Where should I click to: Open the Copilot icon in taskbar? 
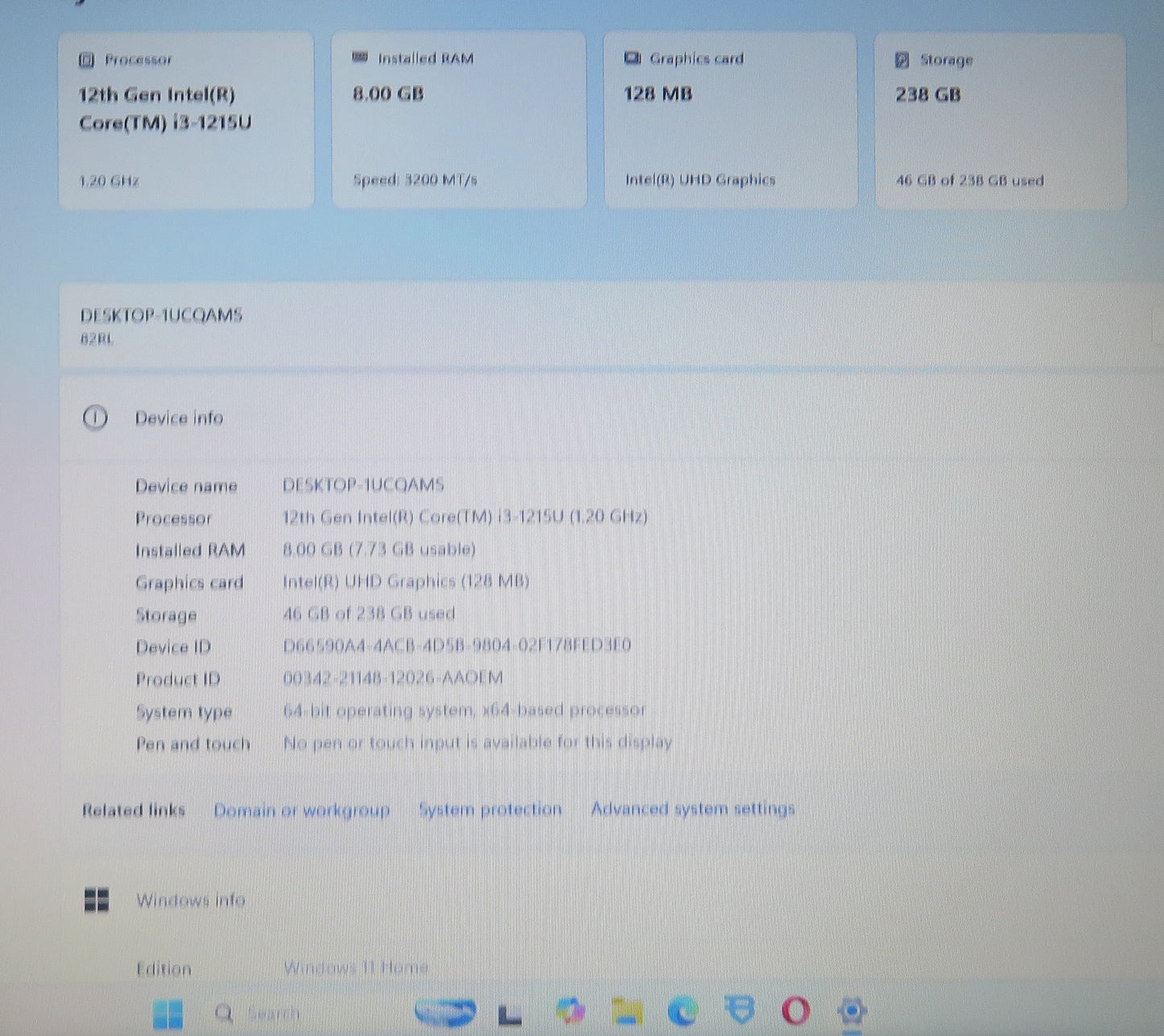click(x=570, y=1010)
